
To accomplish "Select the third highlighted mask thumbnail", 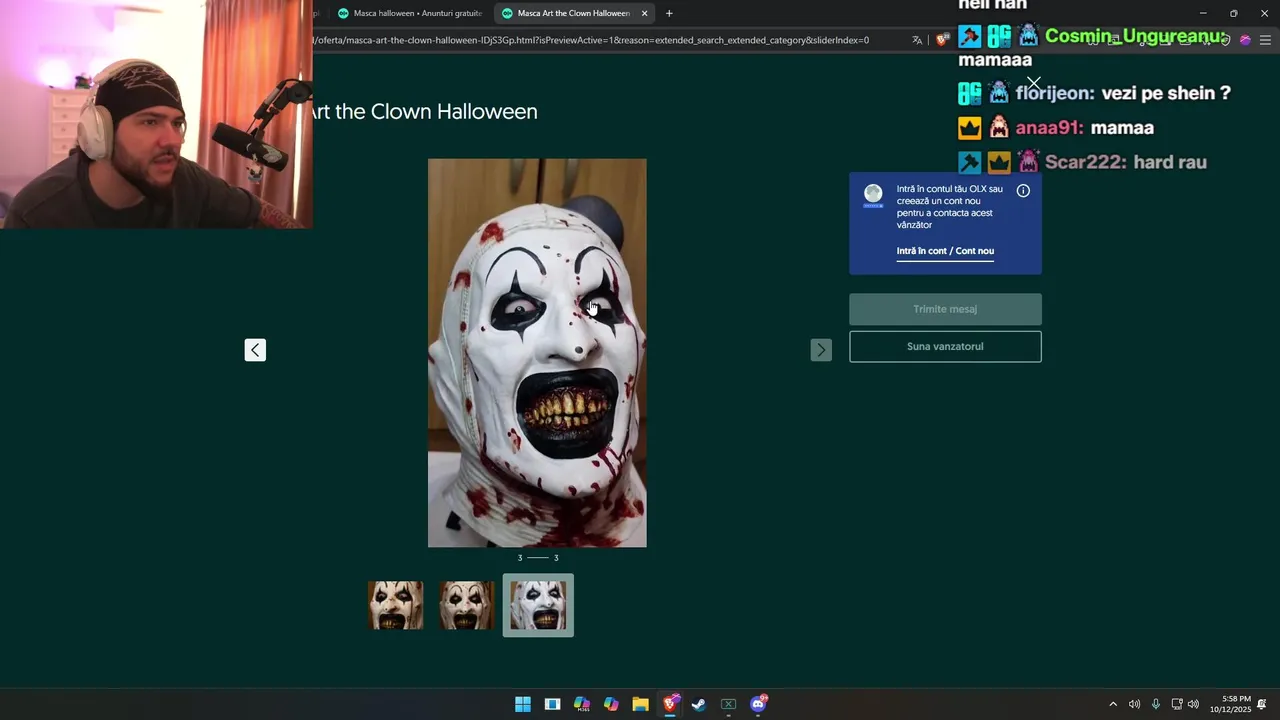I will click(x=538, y=605).
